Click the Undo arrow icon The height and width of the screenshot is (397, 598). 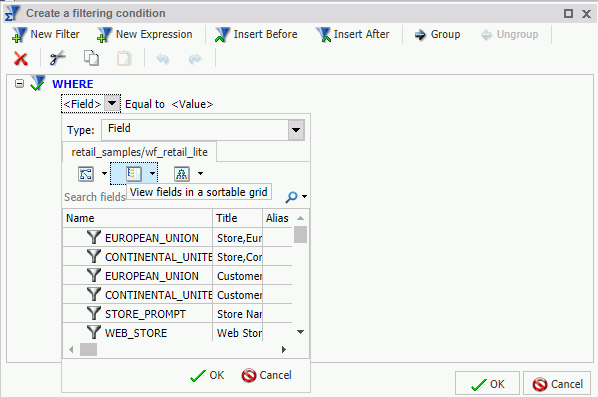163,59
